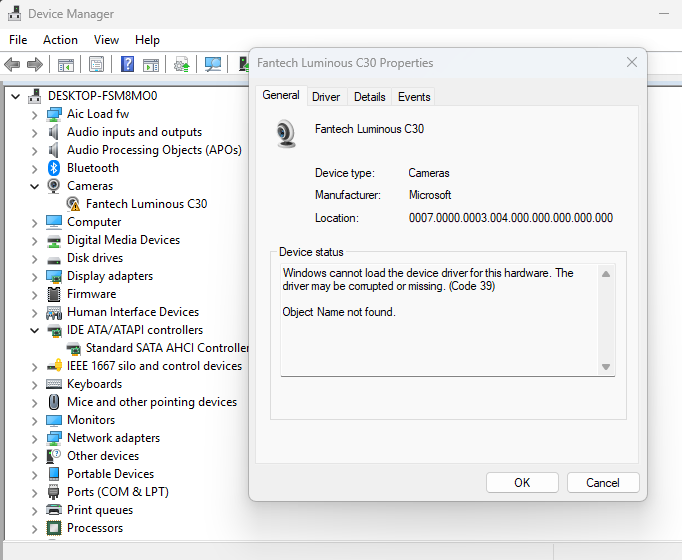
Task: Expand the Portable Devices chevron
Action: pyautogui.click(x=34, y=475)
